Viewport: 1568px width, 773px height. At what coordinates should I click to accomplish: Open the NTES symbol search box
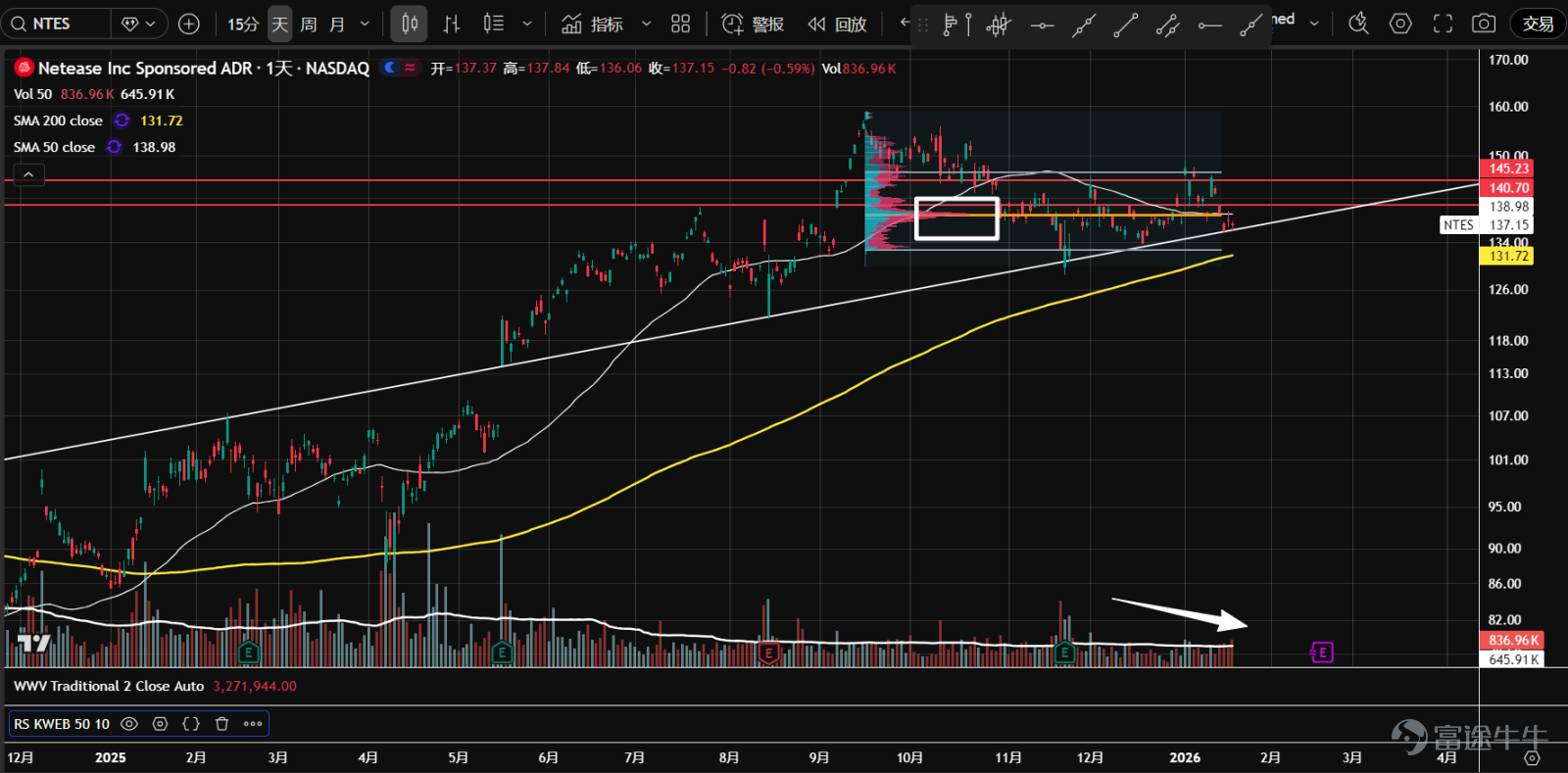point(57,24)
